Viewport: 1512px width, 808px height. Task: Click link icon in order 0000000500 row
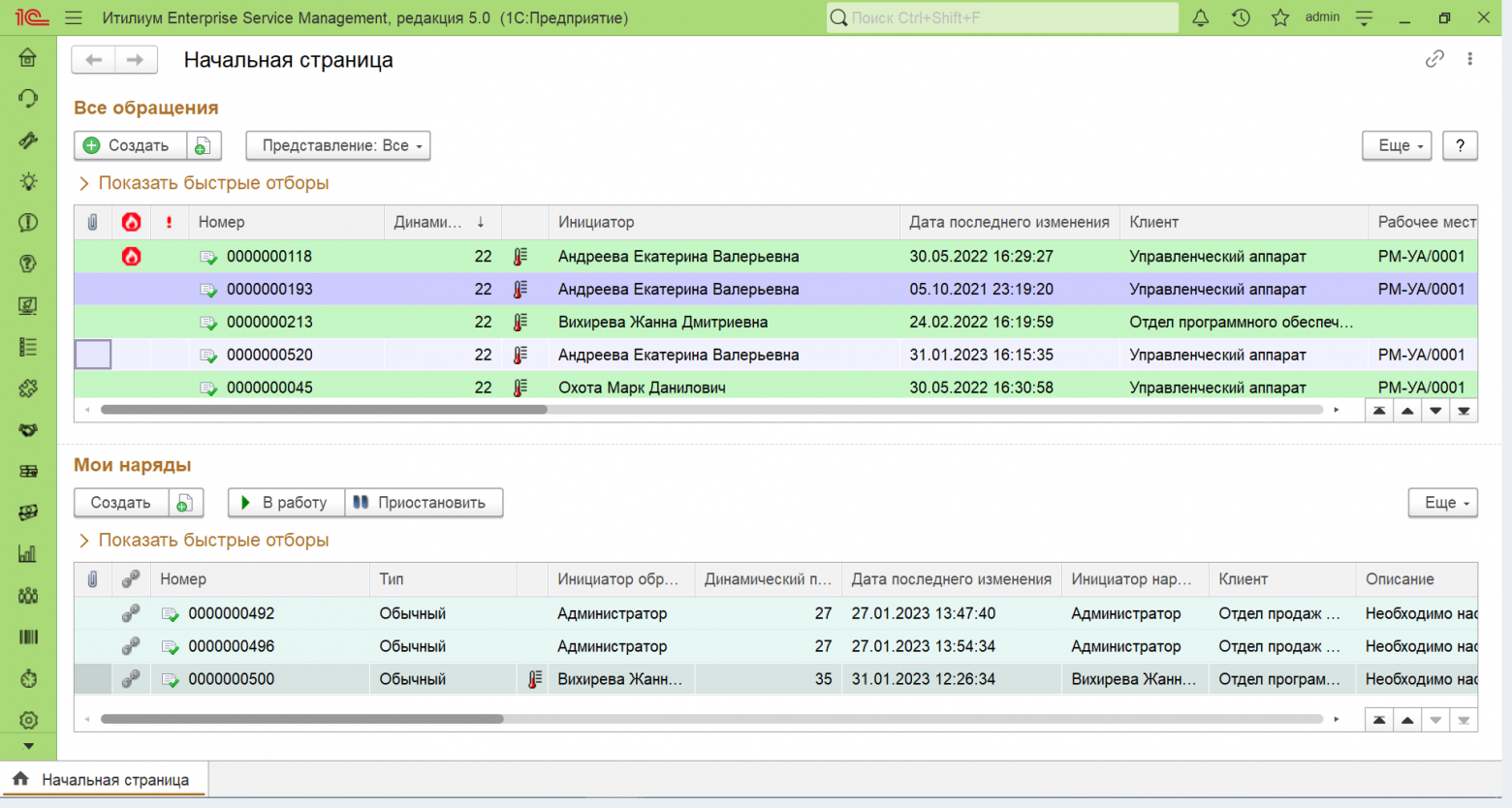pos(131,679)
